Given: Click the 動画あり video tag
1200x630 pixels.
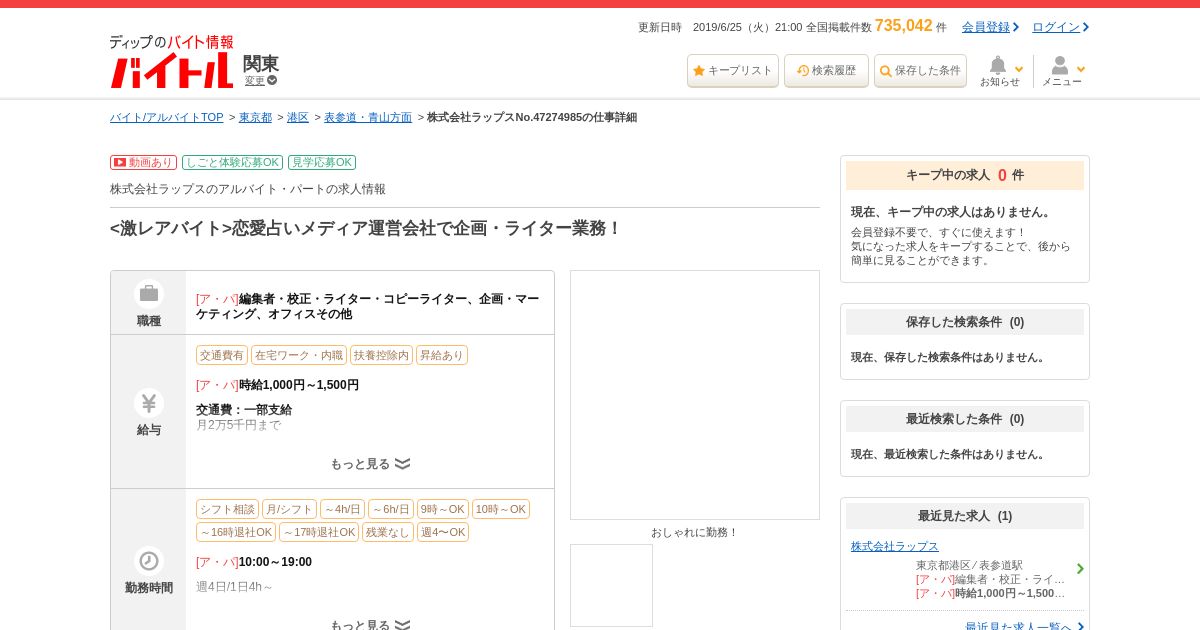Looking at the screenshot, I should pyautogui.click(x=143, y=162).
